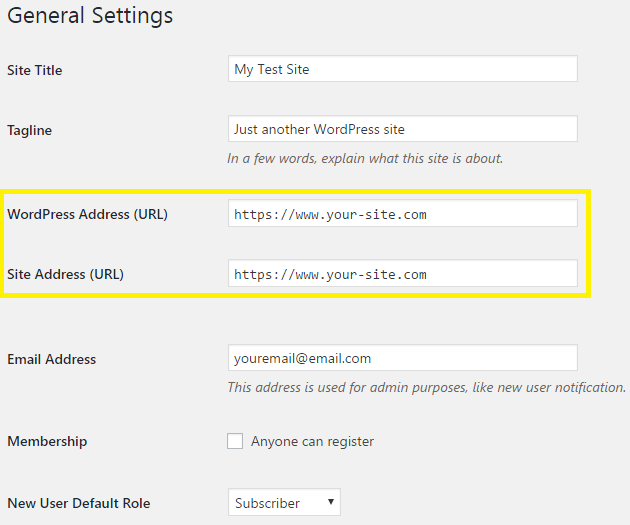
Task: Click the Tagline label text
Action: click(x=30, y=130)
